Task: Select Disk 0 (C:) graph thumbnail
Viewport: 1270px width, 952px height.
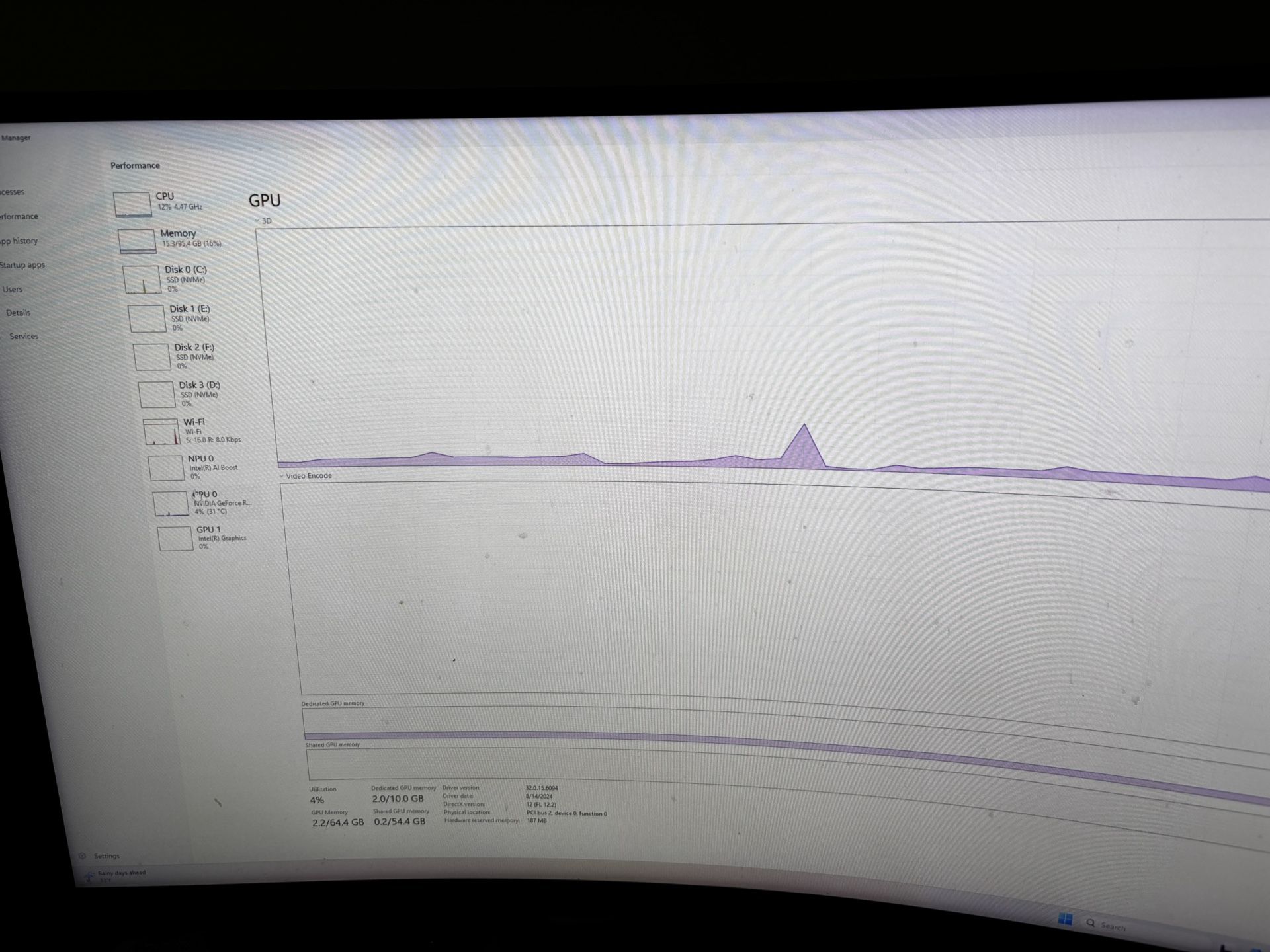Action: coord(142,280)
